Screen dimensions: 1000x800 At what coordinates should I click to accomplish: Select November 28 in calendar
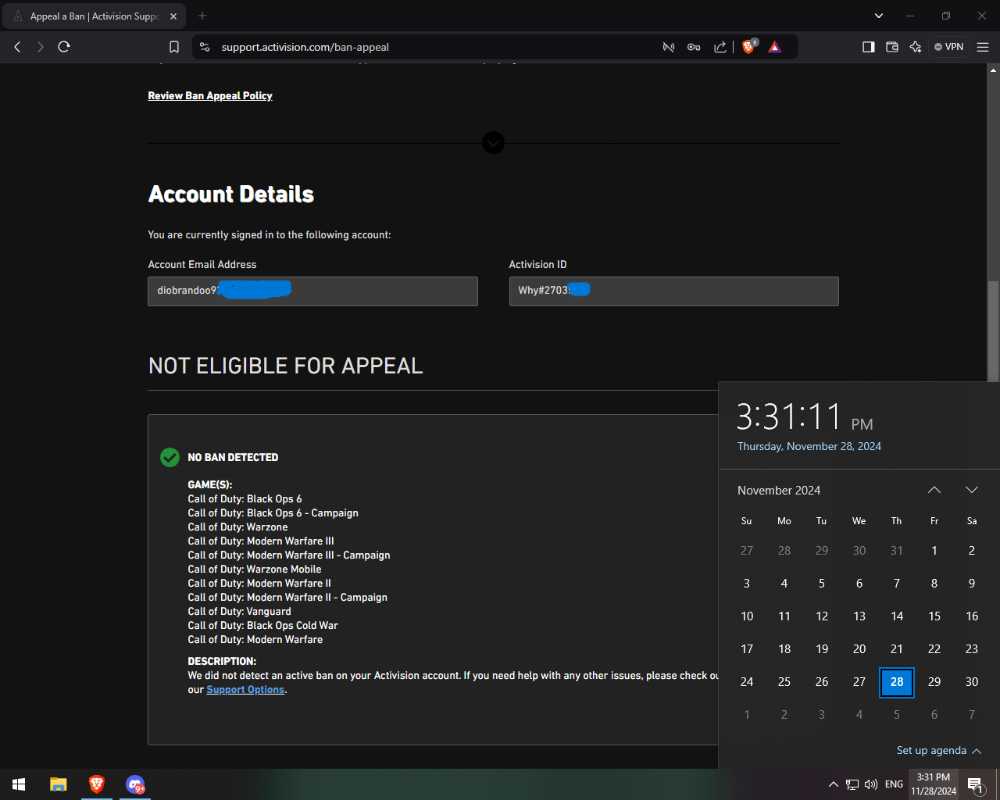896,682
